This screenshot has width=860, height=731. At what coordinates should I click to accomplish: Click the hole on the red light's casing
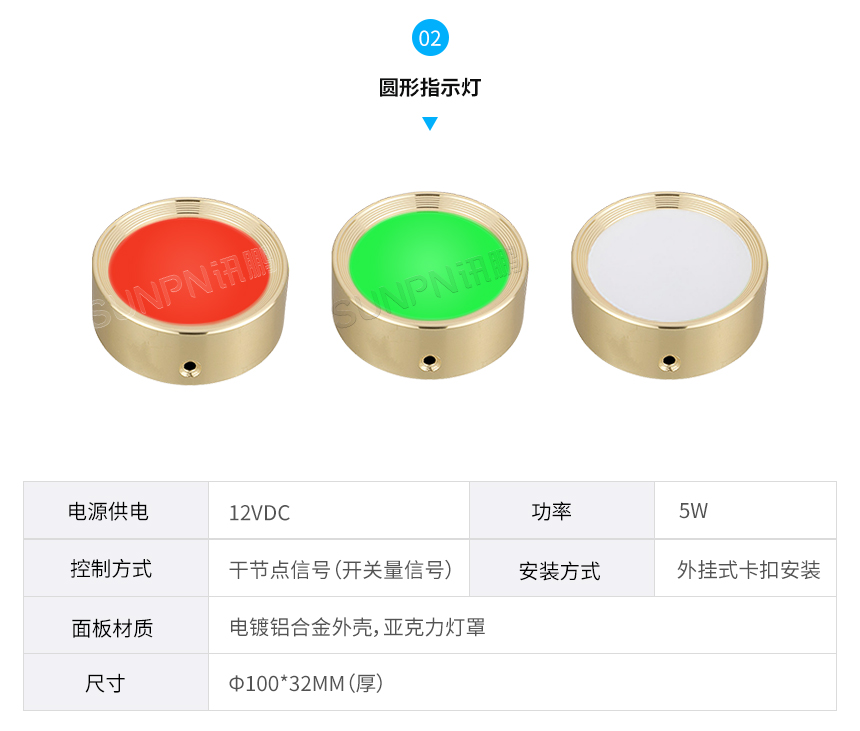190,366
